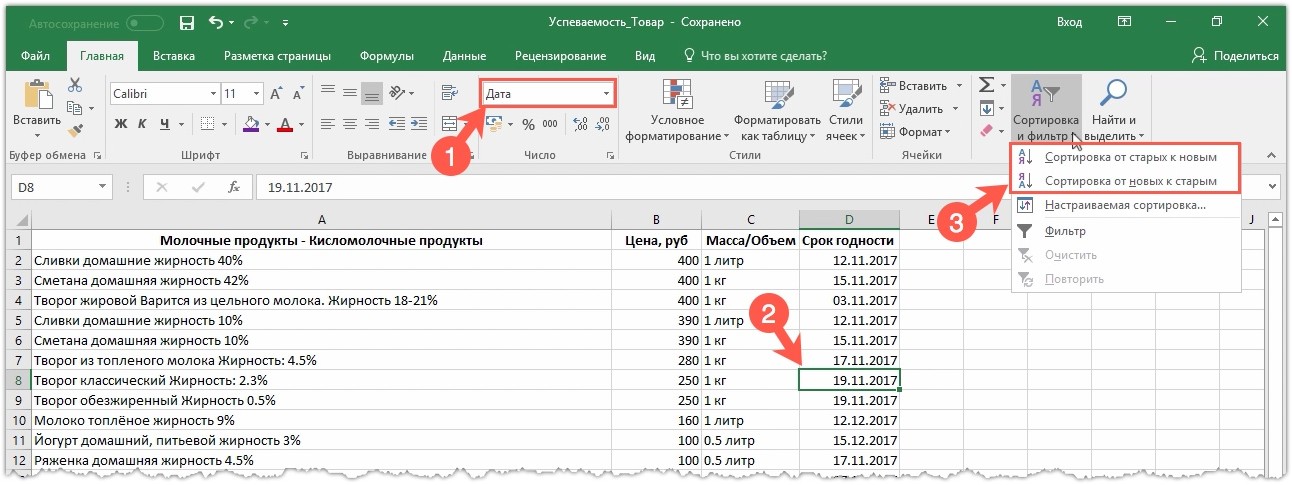Click the Вход sign-in link
The height and width of the screenshot is (485, 1292).
[1069, 22]
